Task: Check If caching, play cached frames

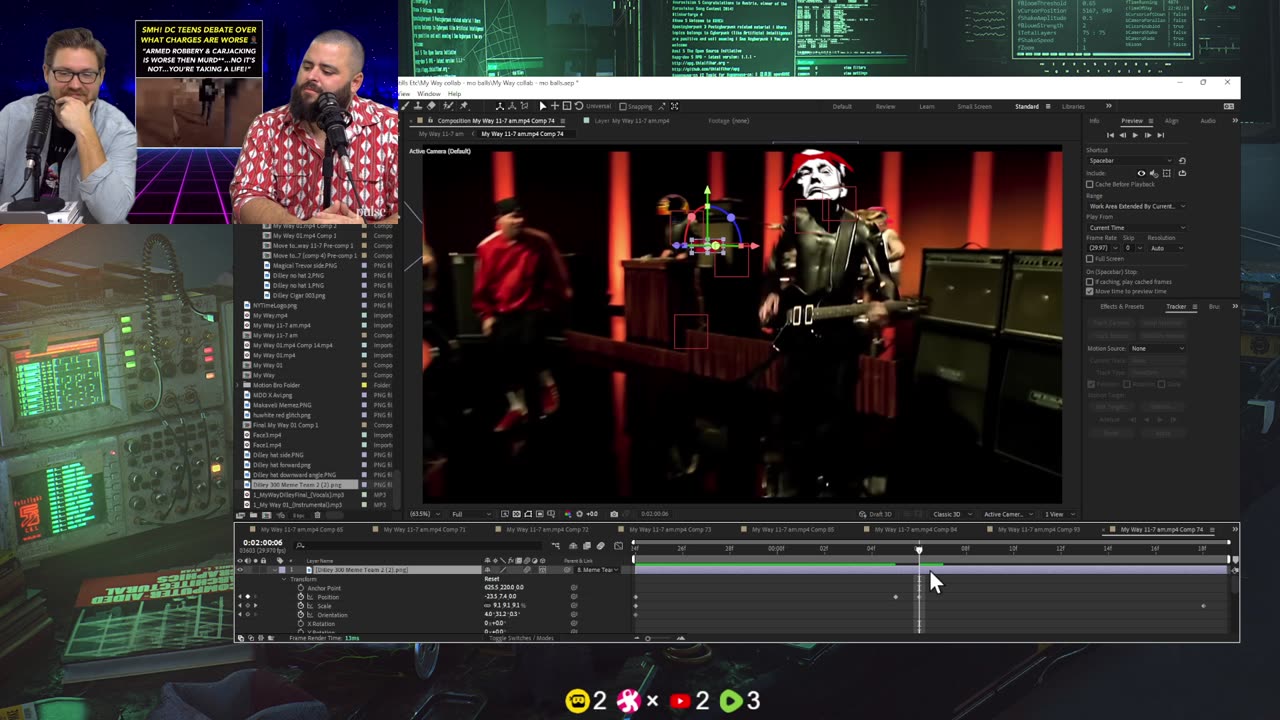Action: 1089,282
